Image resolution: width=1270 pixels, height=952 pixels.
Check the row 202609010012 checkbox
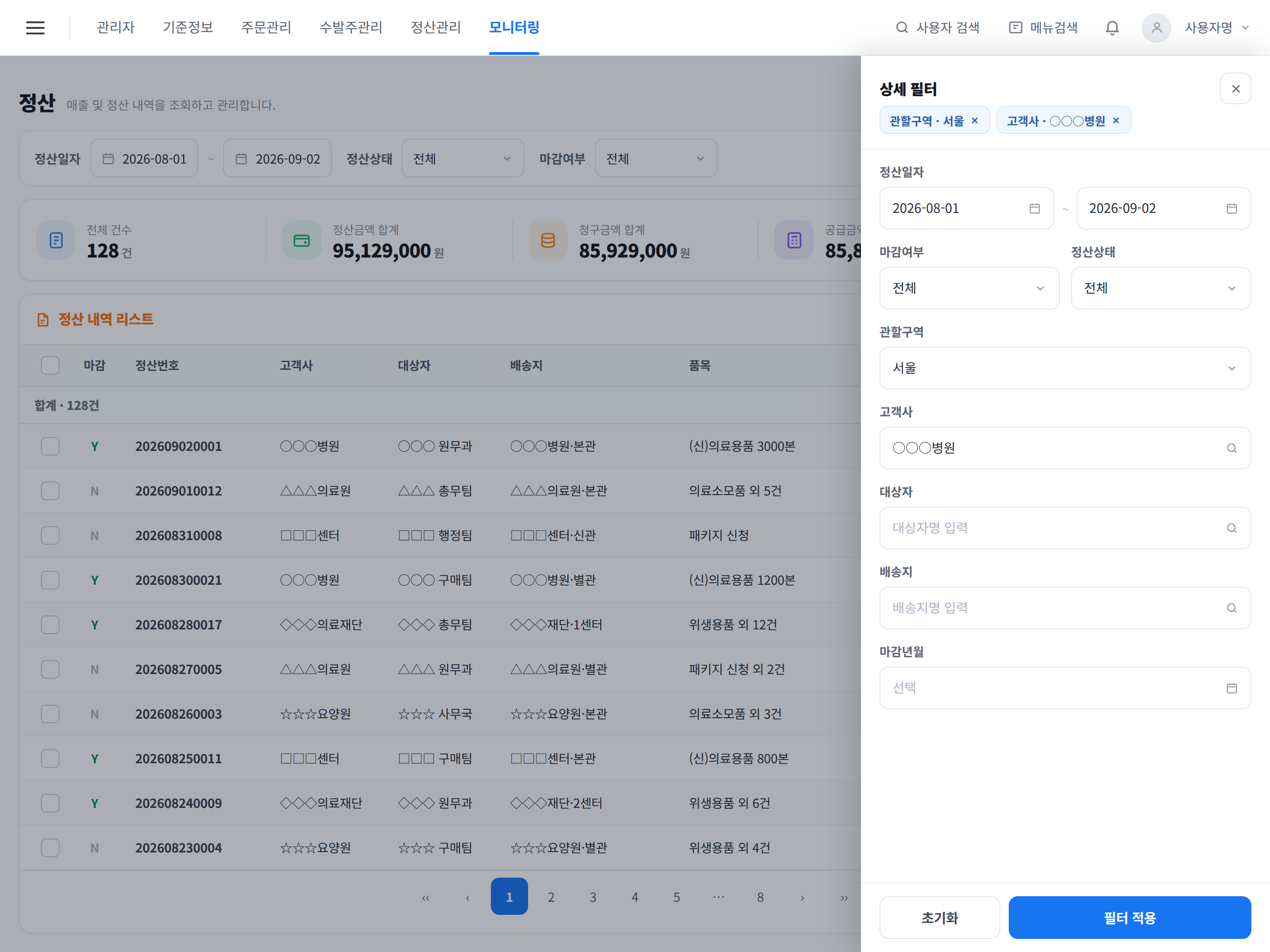click(x=50, y=491)
